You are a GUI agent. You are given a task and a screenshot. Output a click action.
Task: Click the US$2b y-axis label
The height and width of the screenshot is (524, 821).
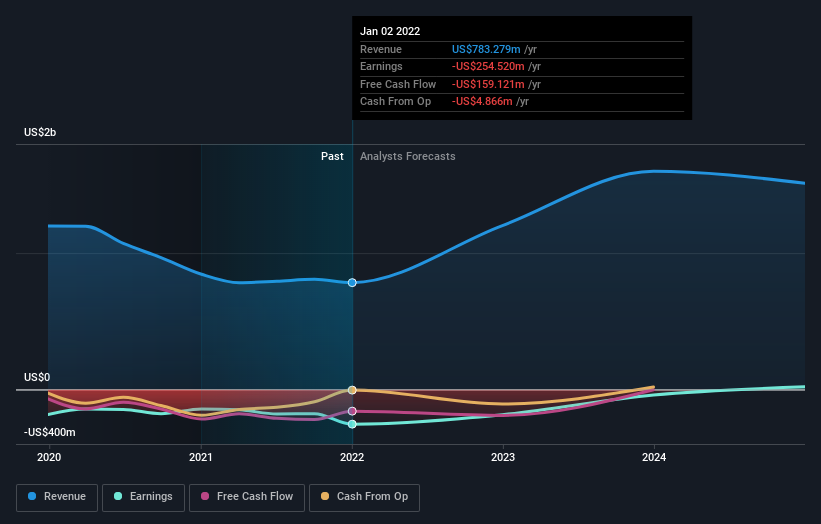pos(40,132)
